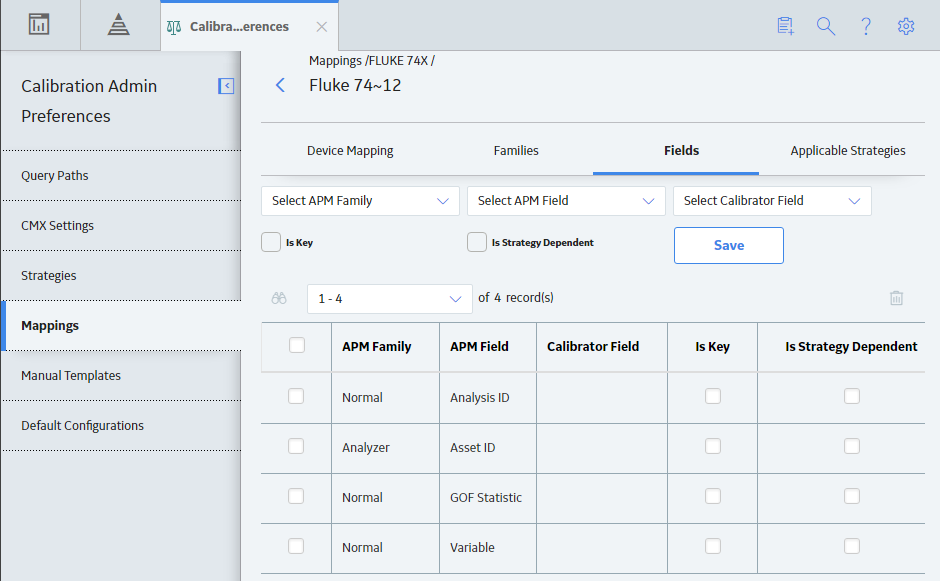Switch to the Families tab

516,150
